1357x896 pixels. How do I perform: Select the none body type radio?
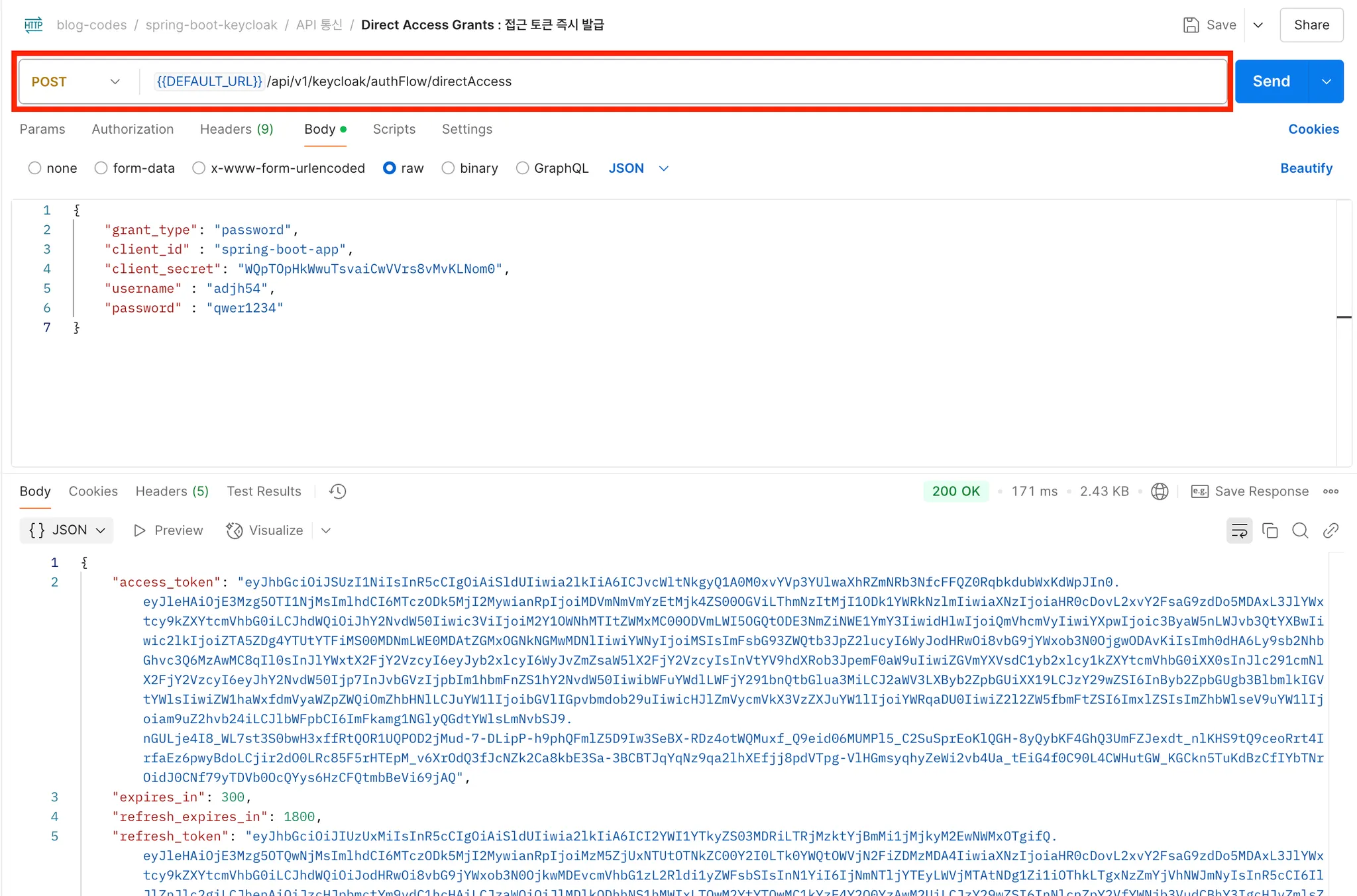(x=35, y=168)
